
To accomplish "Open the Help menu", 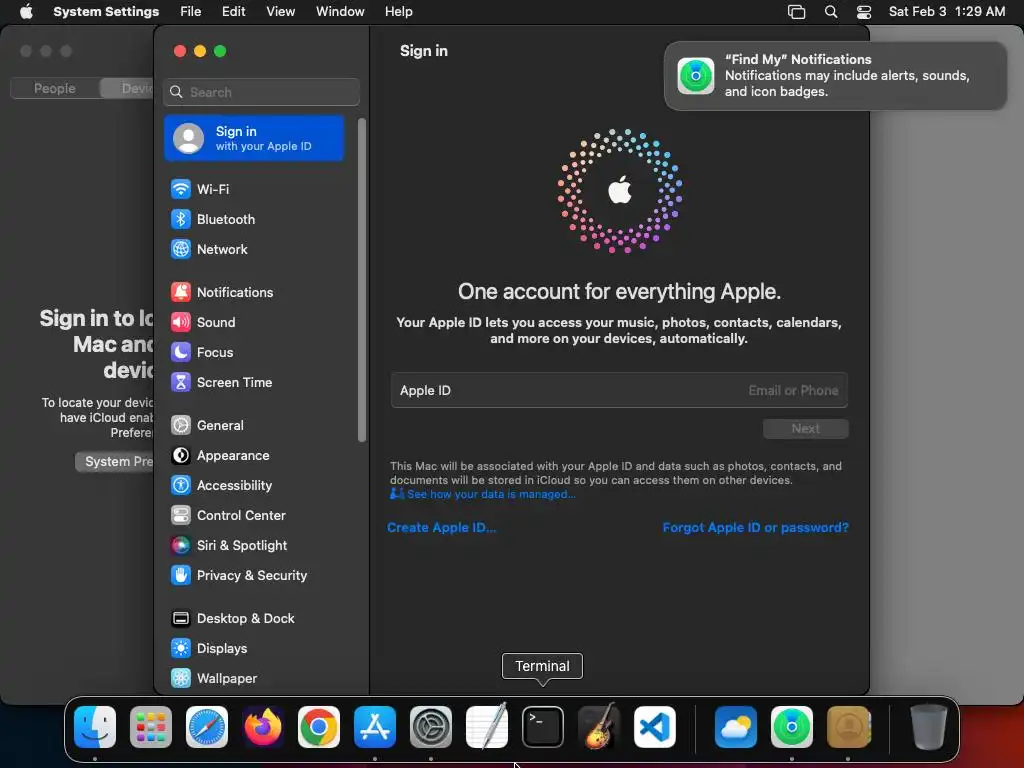I will click(x=398, y=12).
